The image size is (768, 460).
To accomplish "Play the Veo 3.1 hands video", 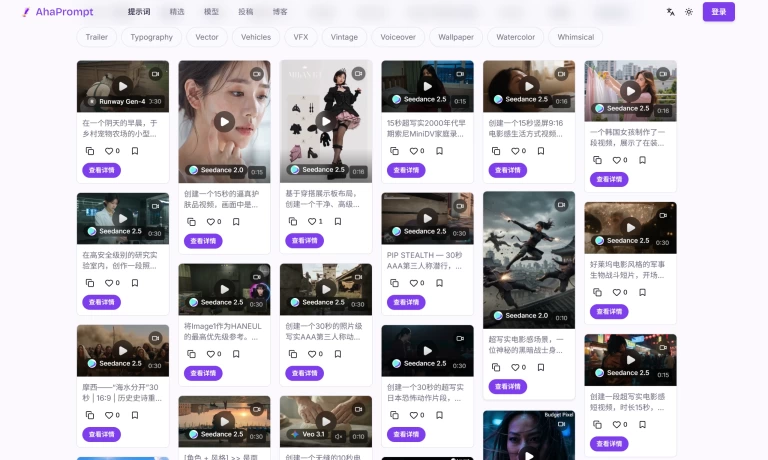I will point(326,421).
